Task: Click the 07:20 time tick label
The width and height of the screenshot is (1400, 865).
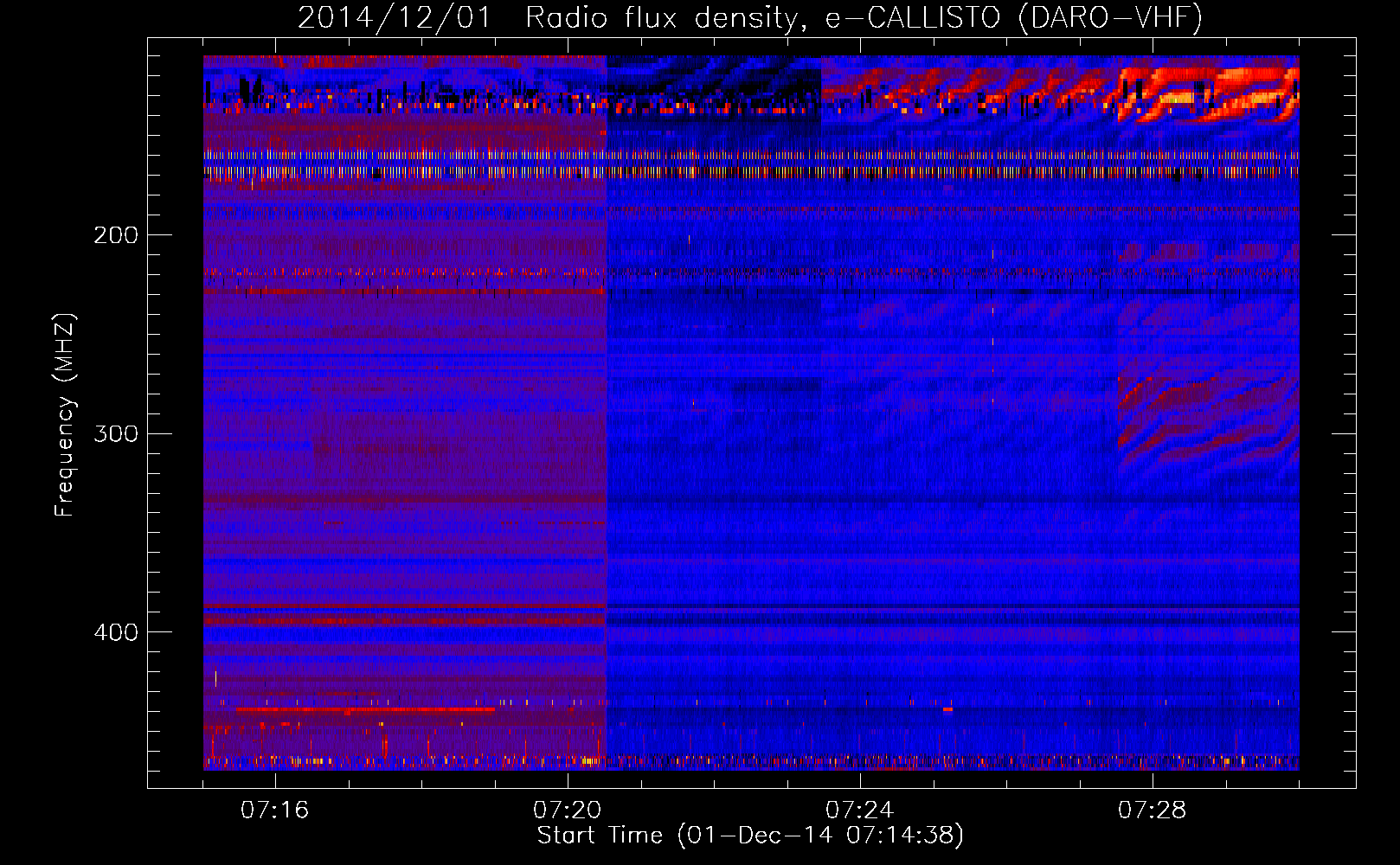Action: point(567,811)
